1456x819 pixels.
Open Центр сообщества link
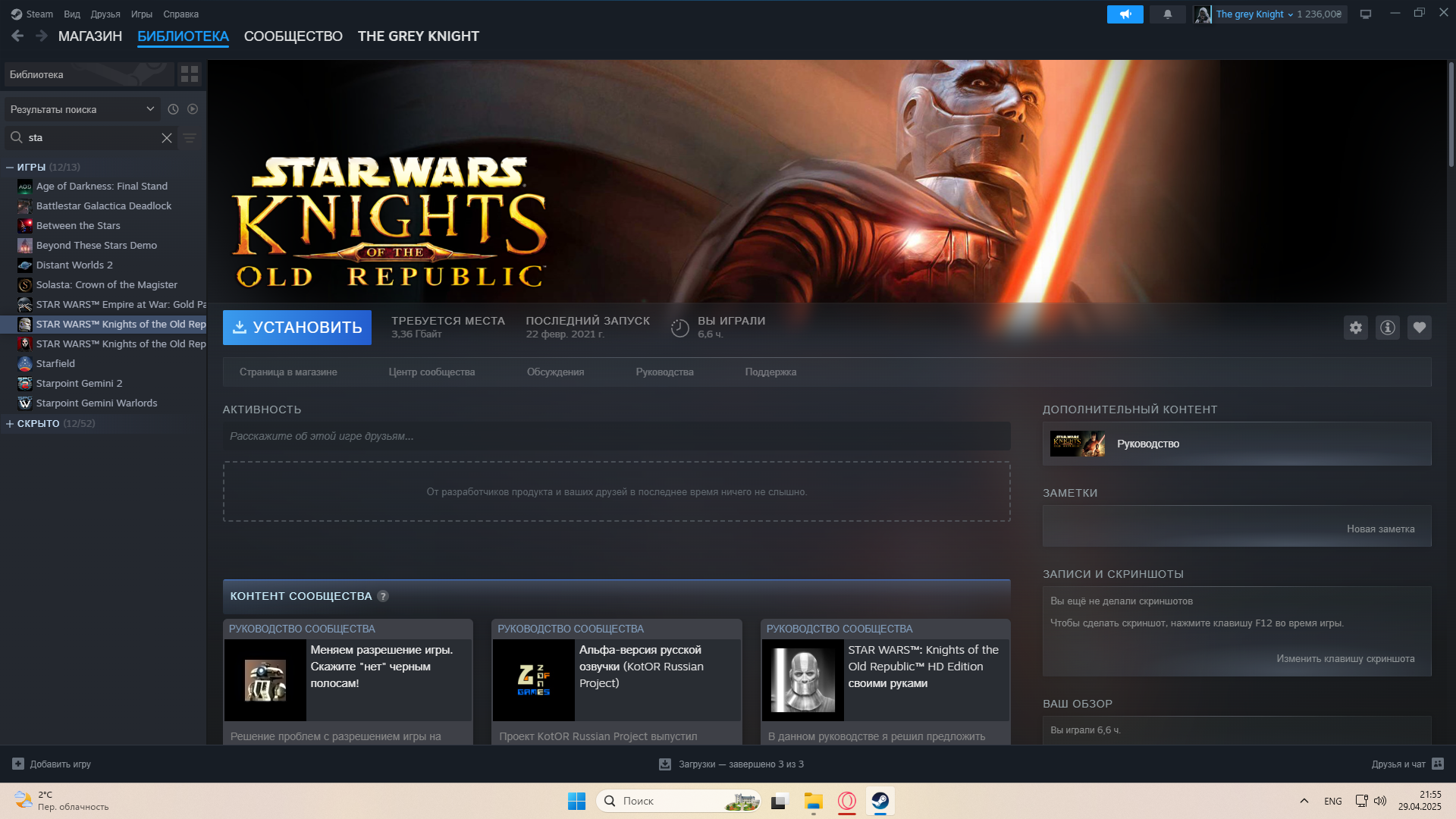pyautogui.click(x=431, y=372)
